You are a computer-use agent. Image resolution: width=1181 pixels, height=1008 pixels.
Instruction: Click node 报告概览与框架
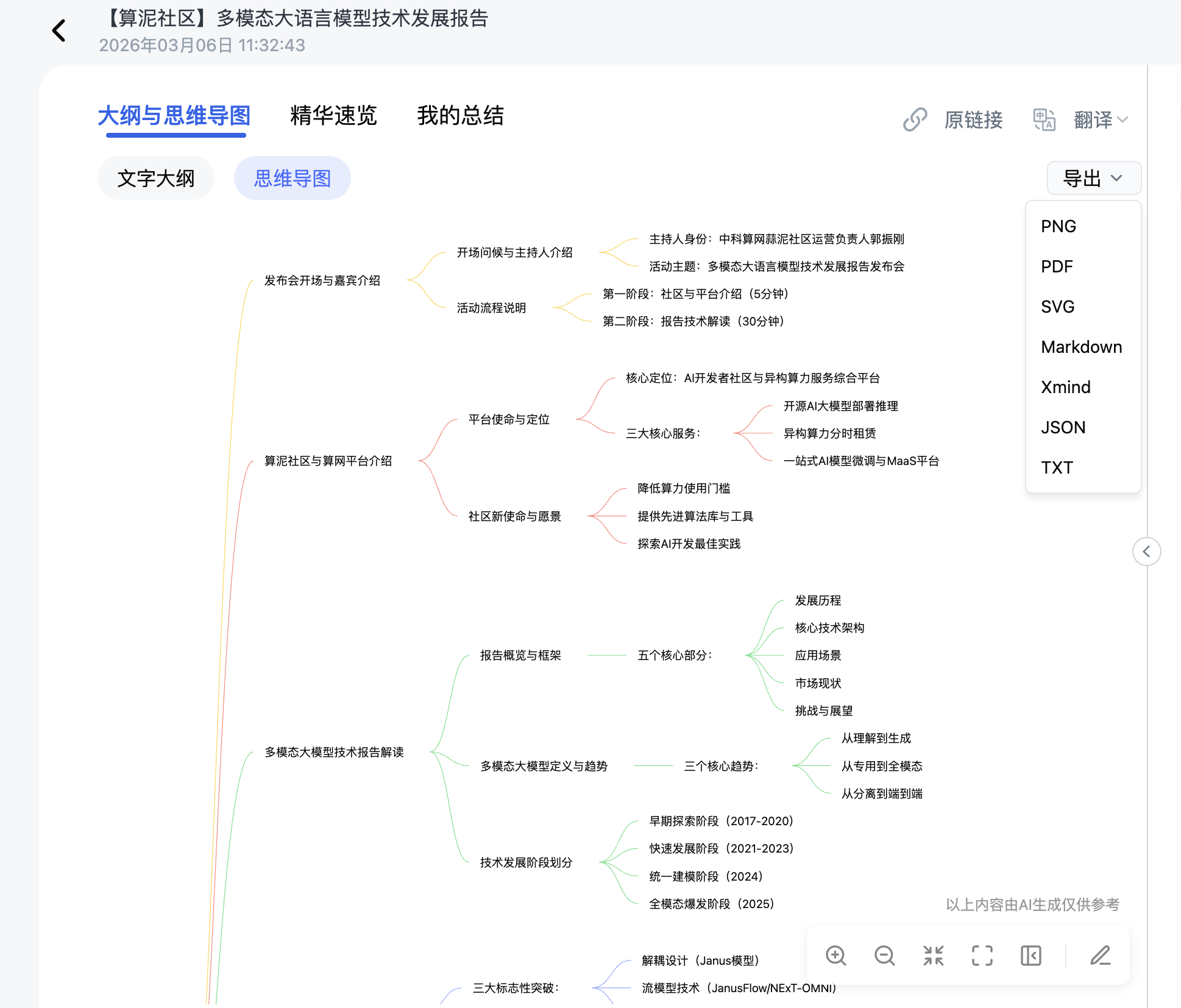520,655
